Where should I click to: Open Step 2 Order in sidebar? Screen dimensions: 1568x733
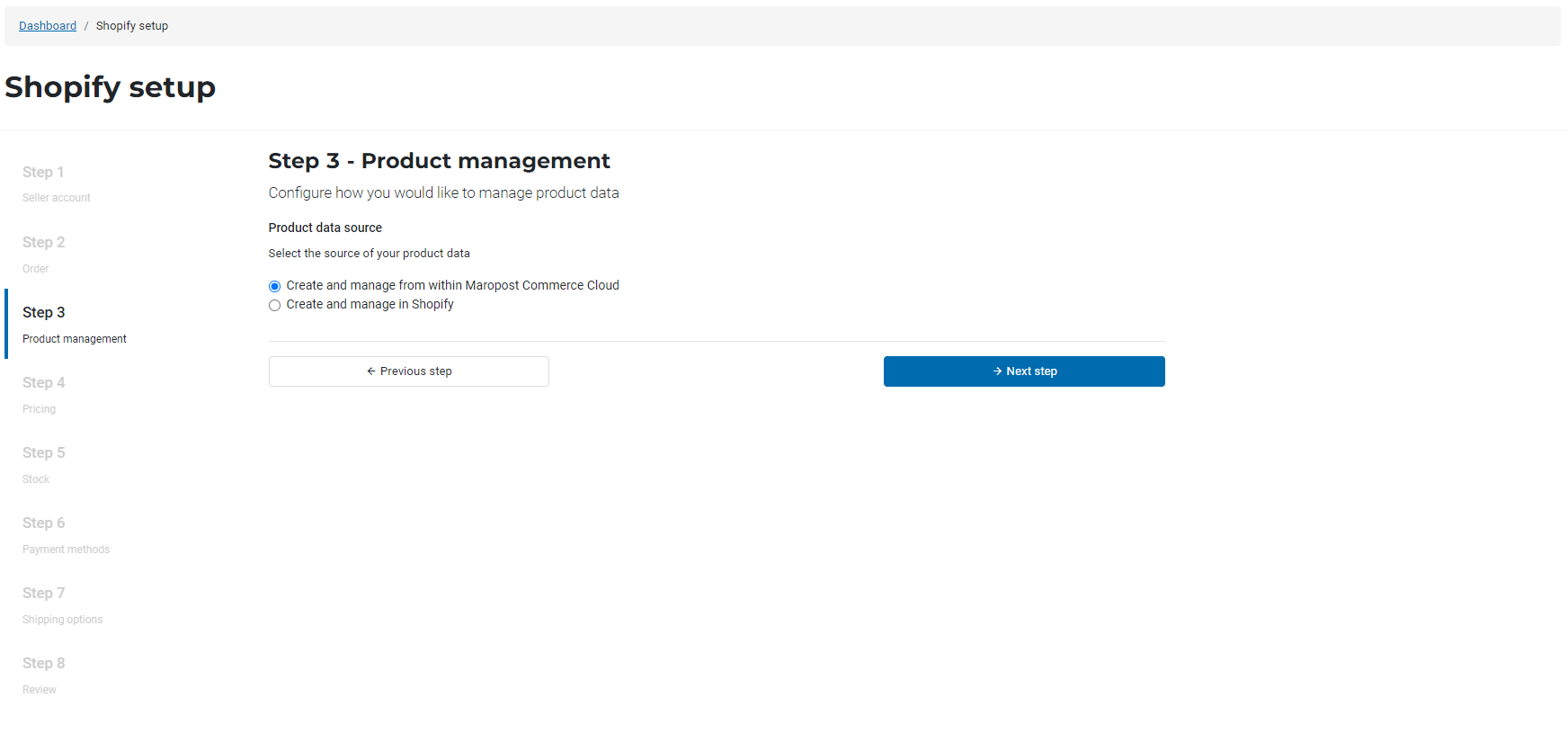click(x=44, y=254)
